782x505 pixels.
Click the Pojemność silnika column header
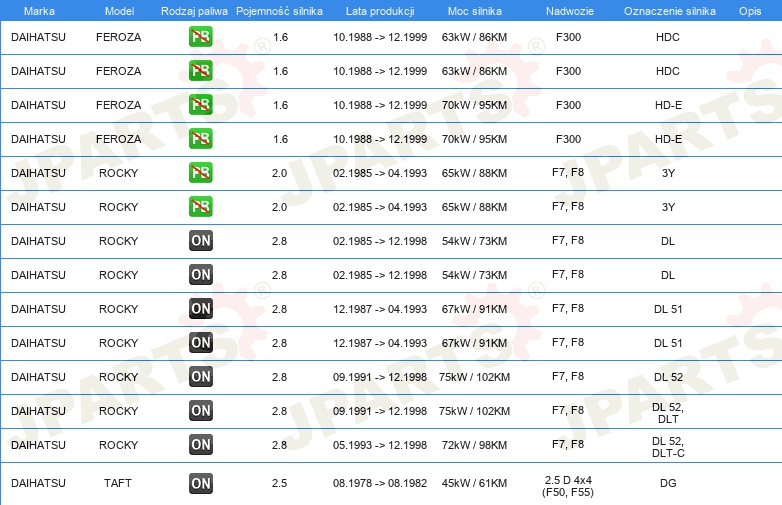click(x=279, y=11)
